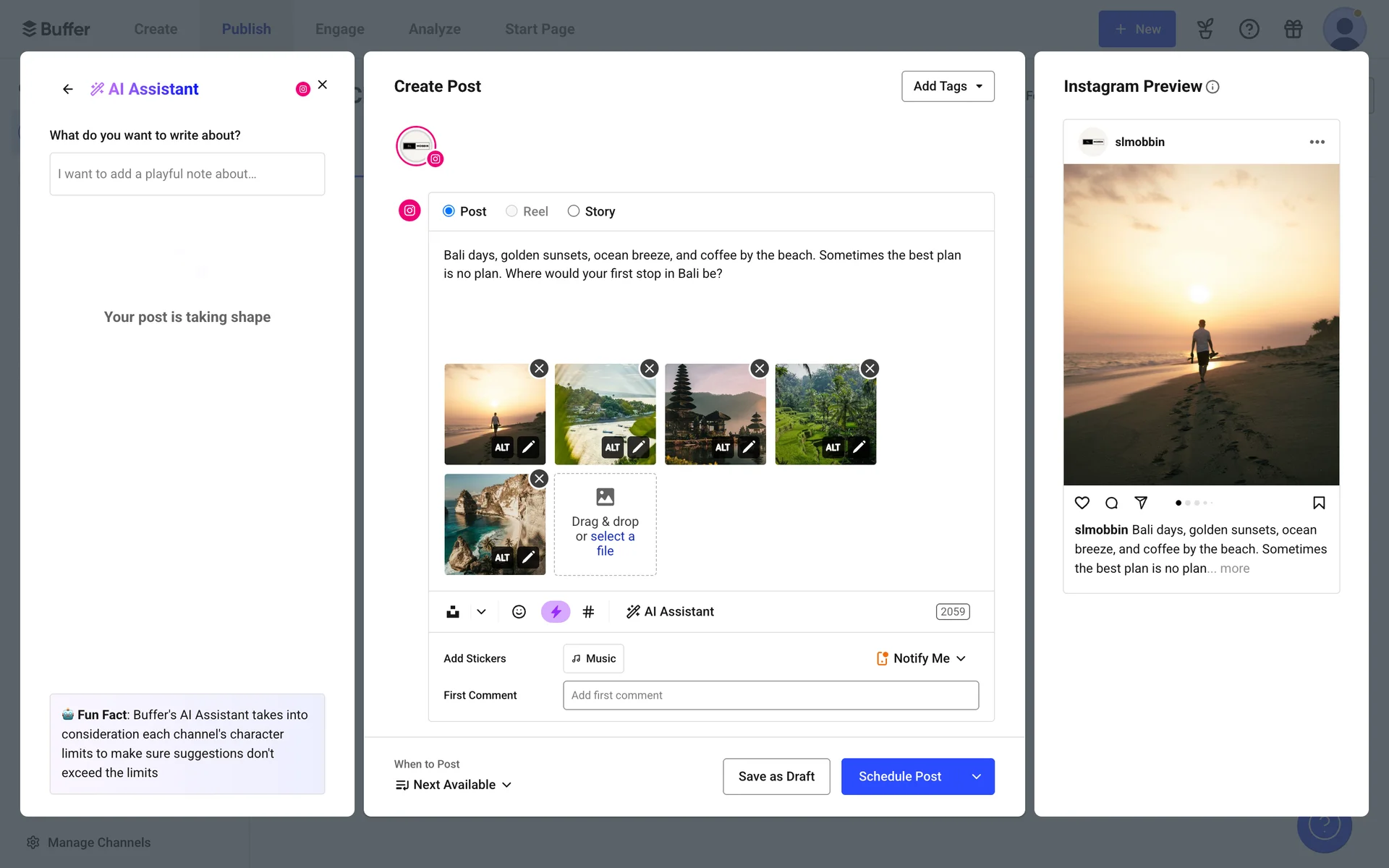Go back in AI Assistant panel
1389x868 pixels.
pos(68,89)
